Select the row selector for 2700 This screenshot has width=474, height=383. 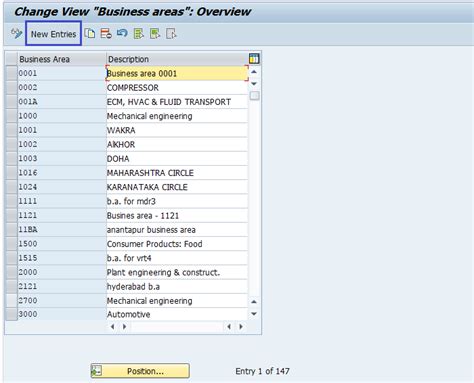[x=11, y=300]
